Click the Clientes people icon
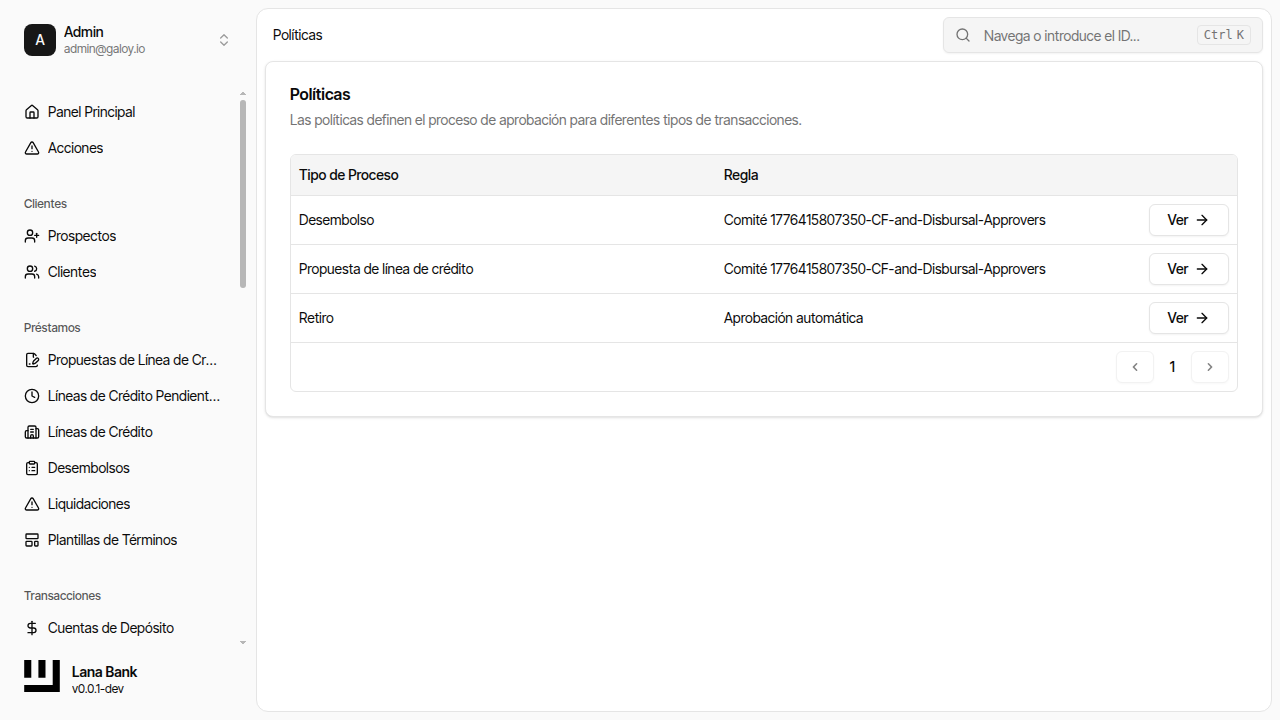The image size is (1280, 720). (32, 272)
